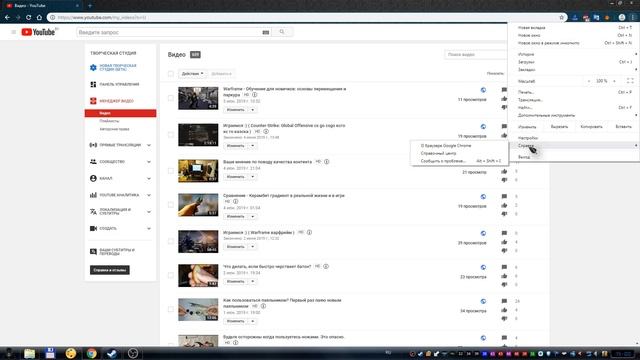The height and width of the screenshot is (360, 640).
Task: Click the live streaming broadcast icon in the sidebar
Action: (93, 145)
